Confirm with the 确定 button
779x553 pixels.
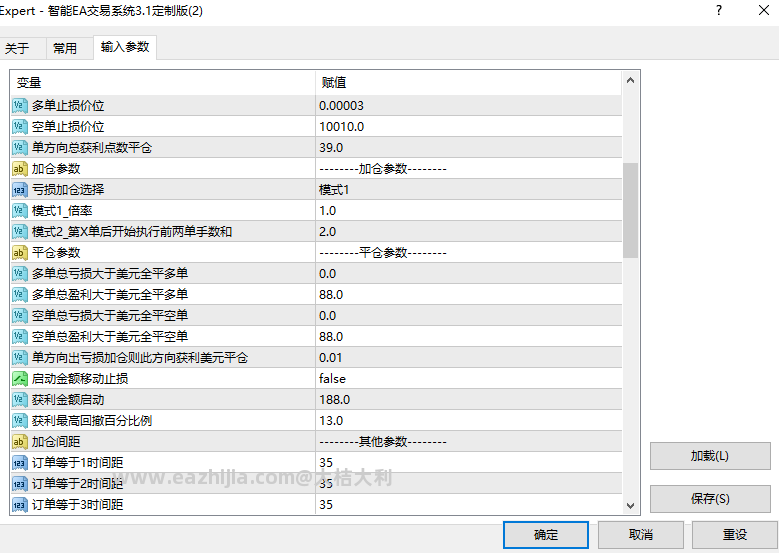point(545,535)
